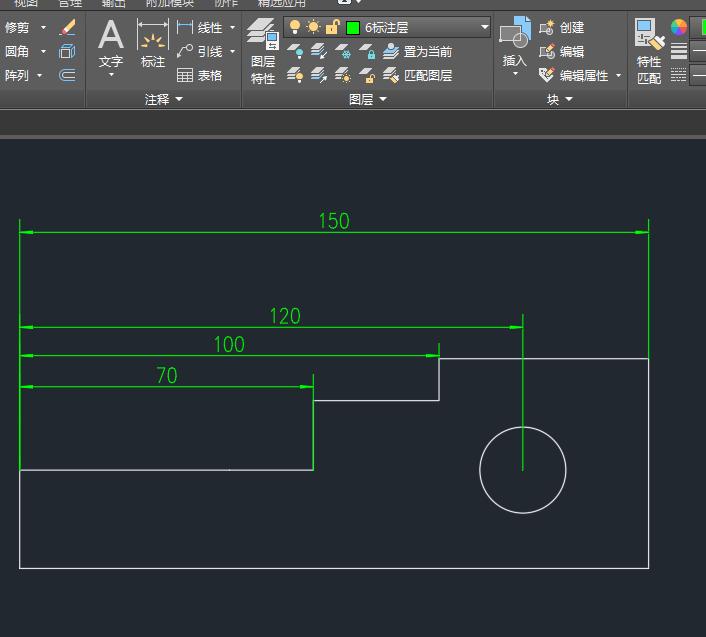Expand the 图层 layers panel
The image size is (706, 637).
367,99
